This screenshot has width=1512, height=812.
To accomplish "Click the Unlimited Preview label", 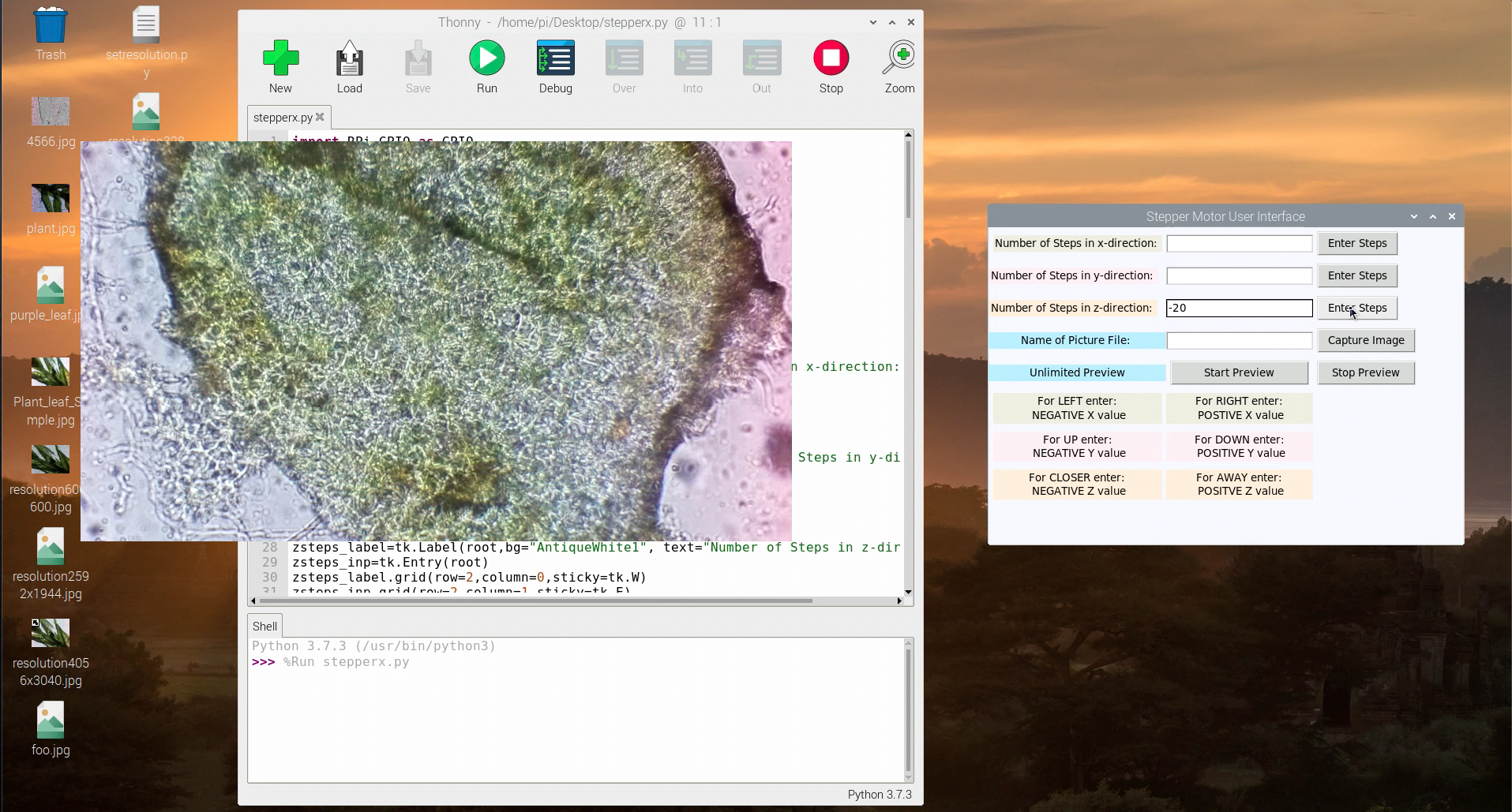I will pos(1077,372).
